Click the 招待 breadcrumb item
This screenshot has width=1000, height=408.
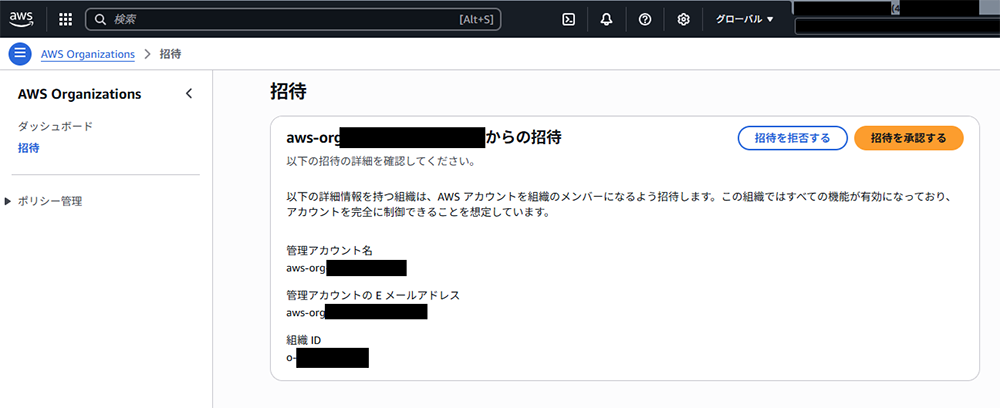pos(170,54)
